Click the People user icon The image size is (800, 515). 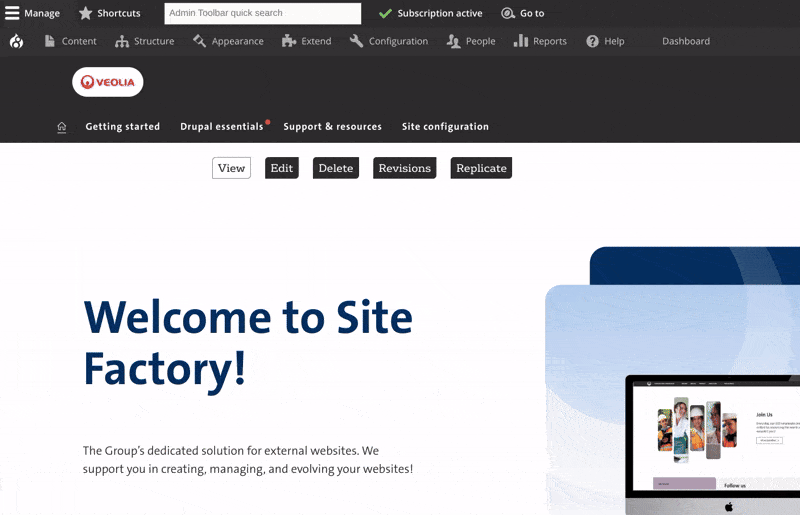click(x=453, y=41)
